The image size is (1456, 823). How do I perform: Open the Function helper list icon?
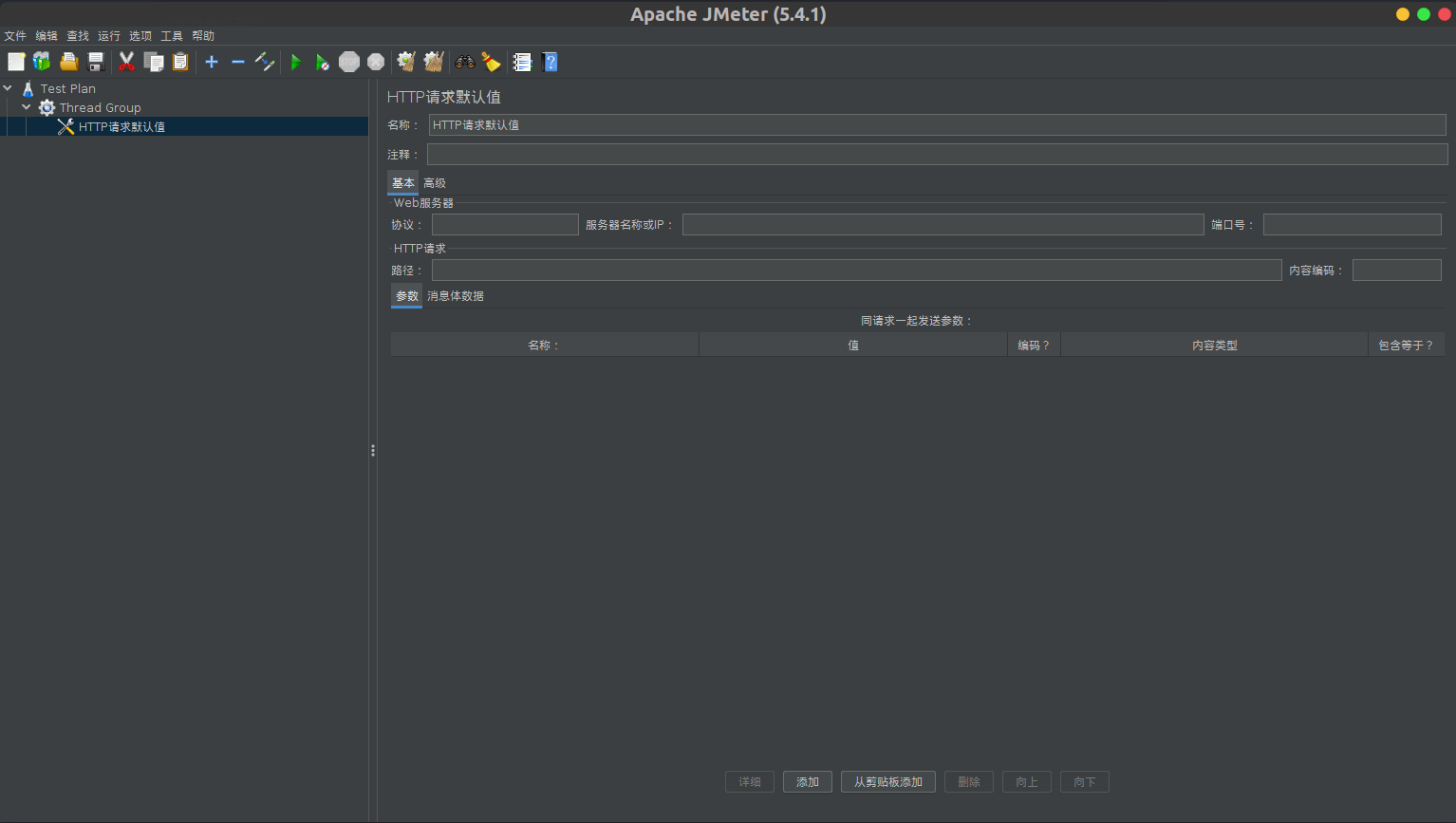point(522,62)
